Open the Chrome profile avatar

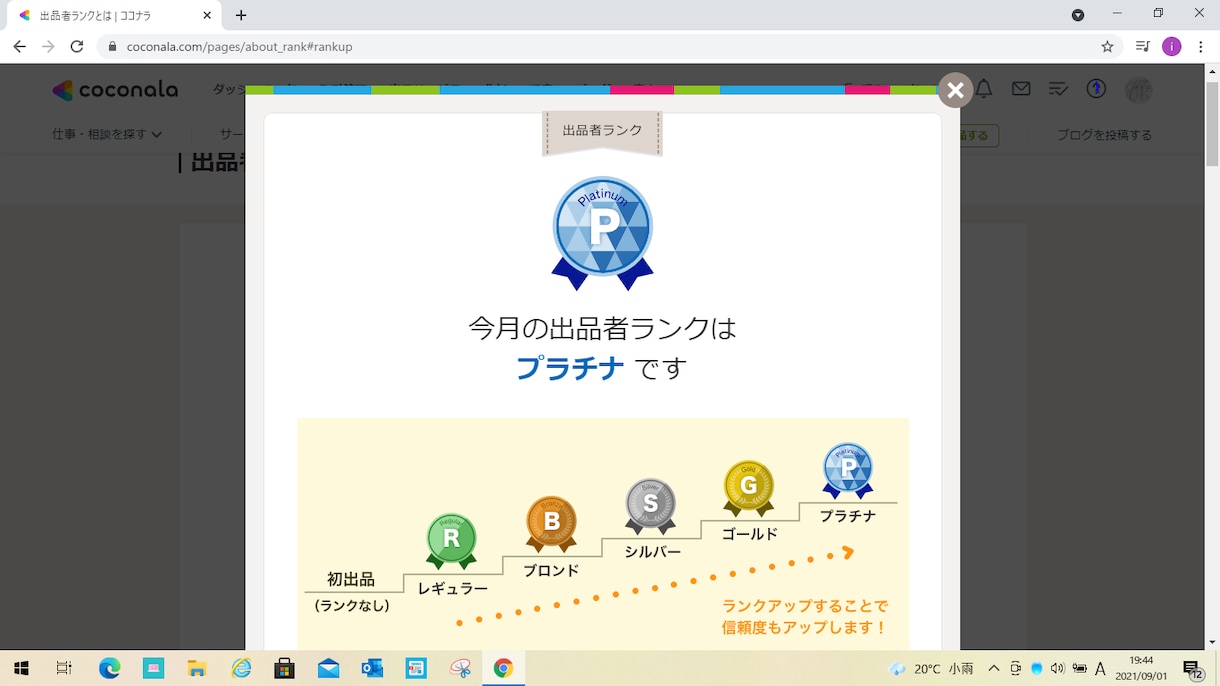(1172, 46)
